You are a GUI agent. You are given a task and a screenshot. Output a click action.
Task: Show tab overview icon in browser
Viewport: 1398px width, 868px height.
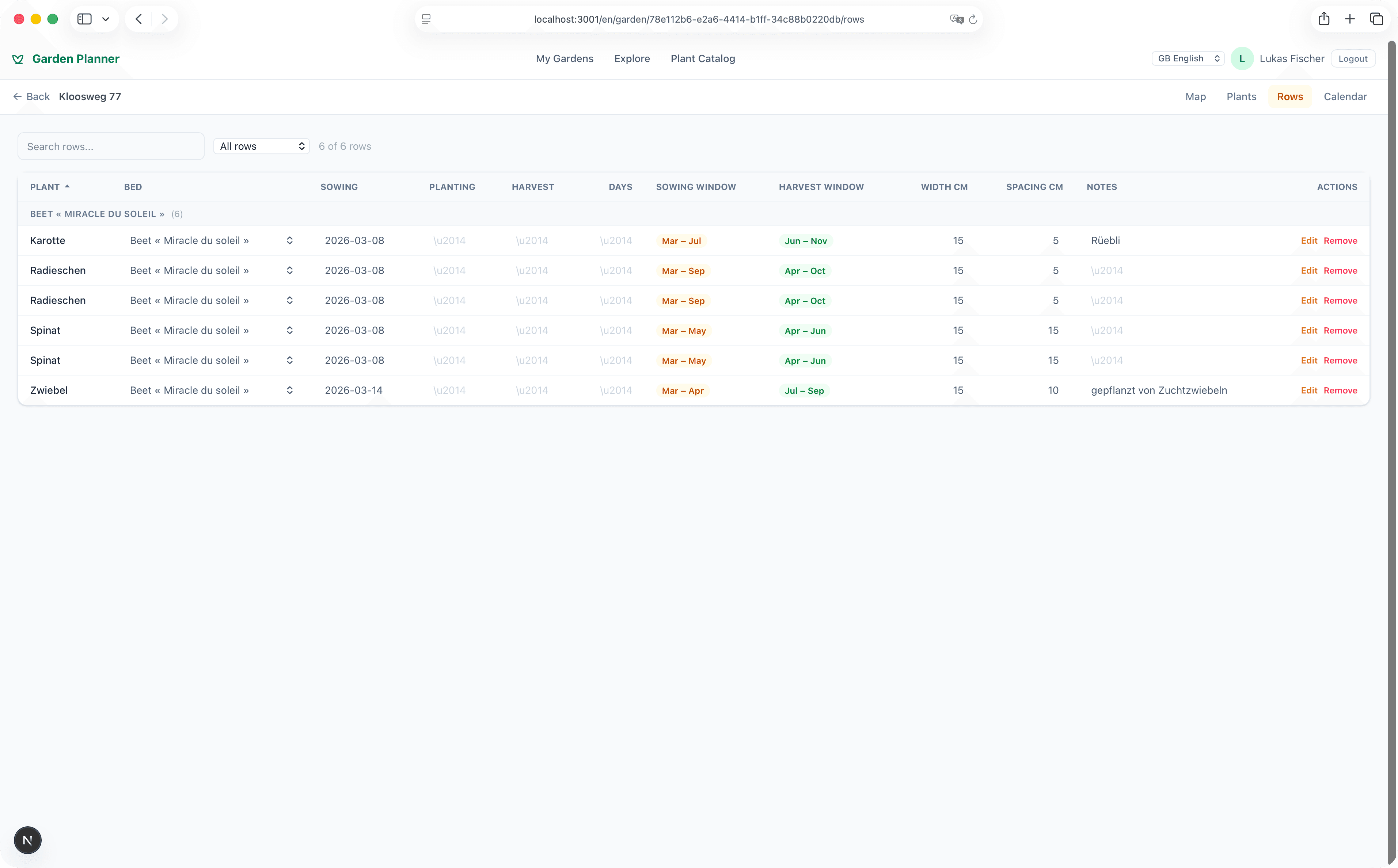1376,19
